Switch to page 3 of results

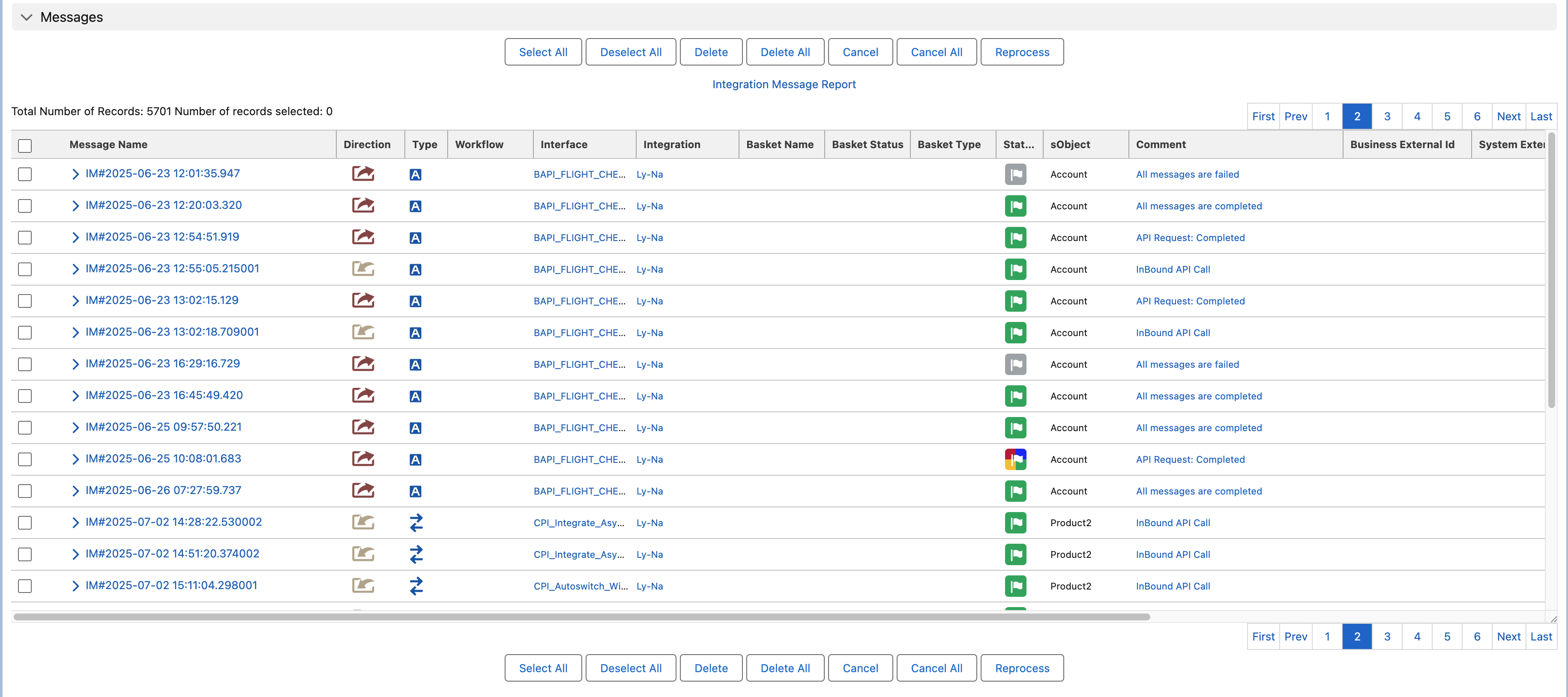(1387, 116)
